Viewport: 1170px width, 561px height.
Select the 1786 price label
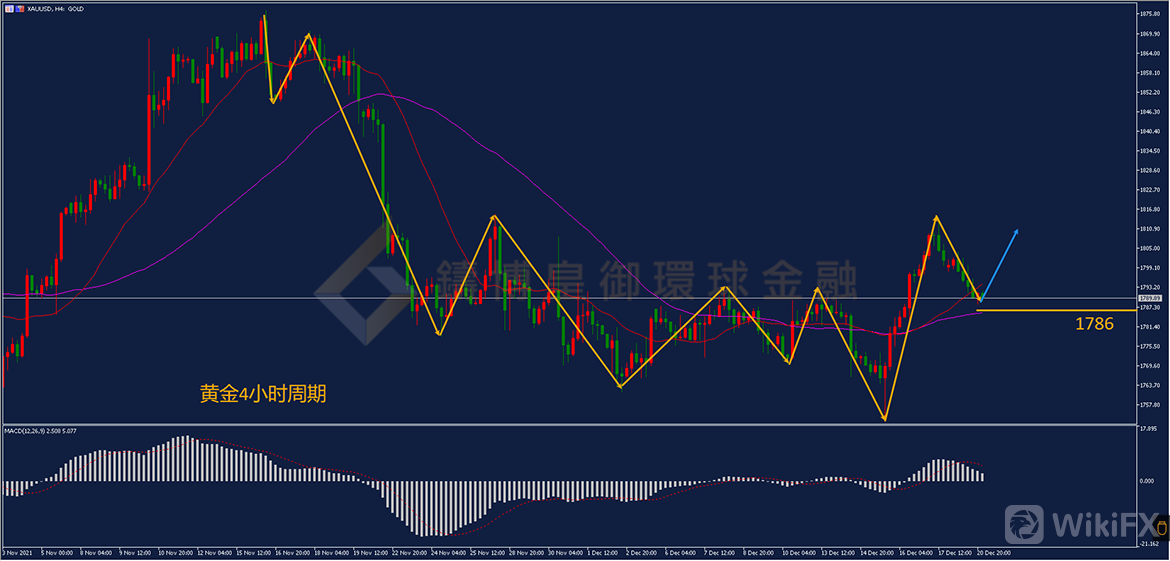point(1094,324)
